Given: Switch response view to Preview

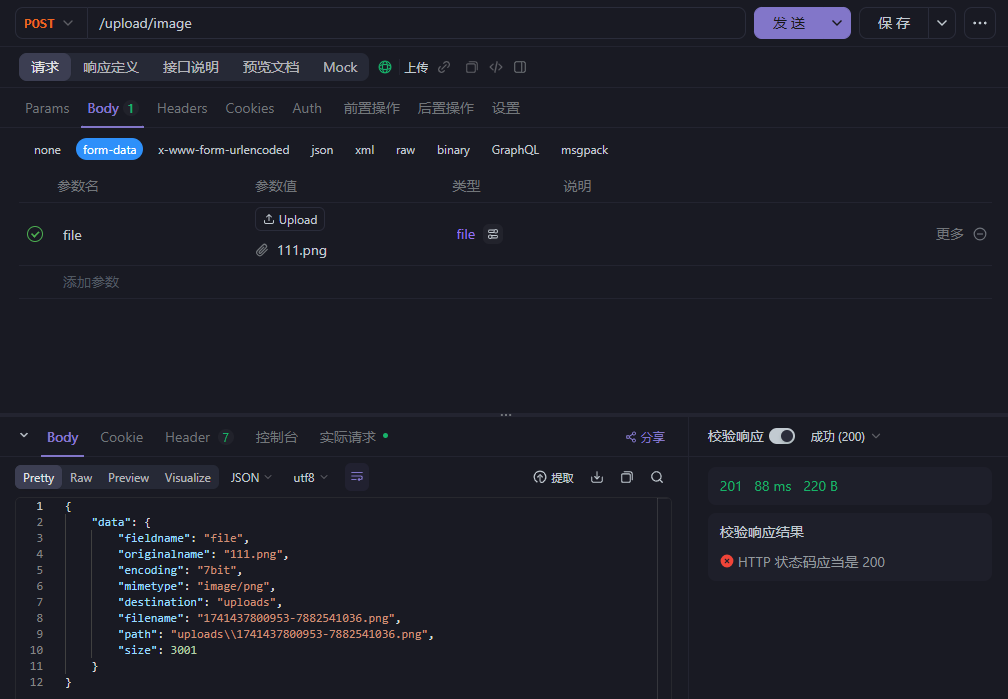Looking at the screenshot, I should pos(129,478).
